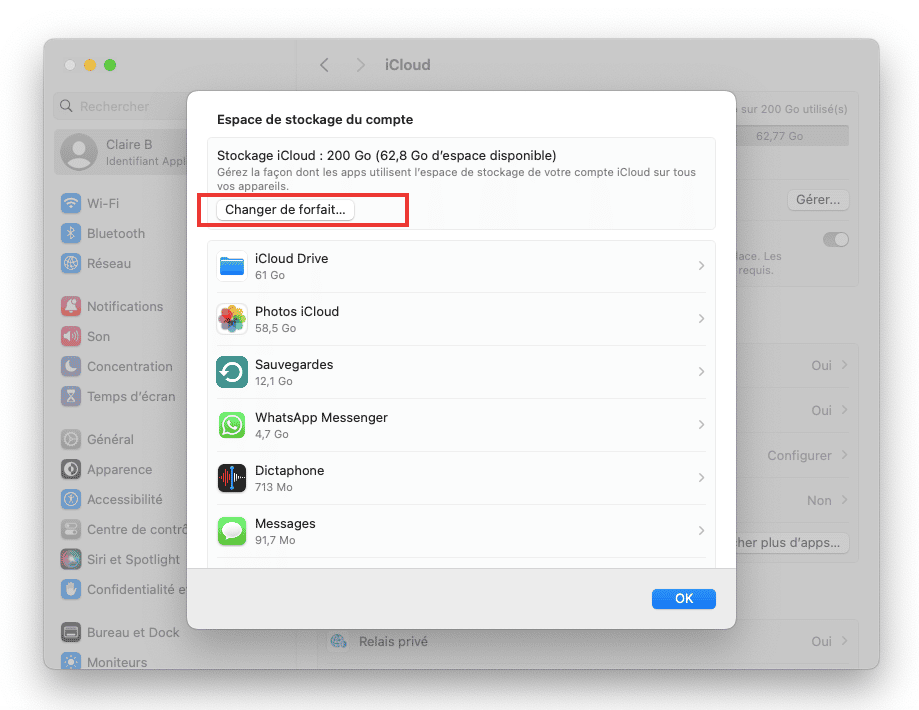
Task: Click Changer de forfait button
Action: (x=285, y=210)
